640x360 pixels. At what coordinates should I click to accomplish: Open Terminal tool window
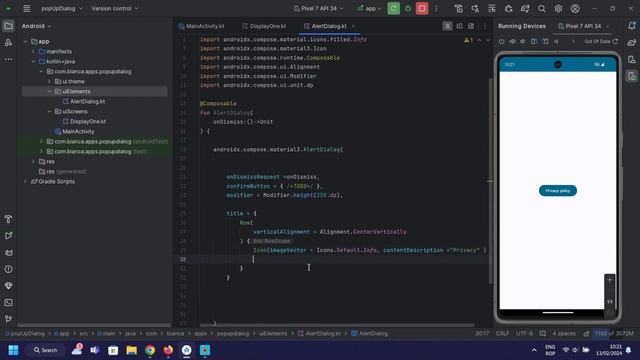click(8, 302)
